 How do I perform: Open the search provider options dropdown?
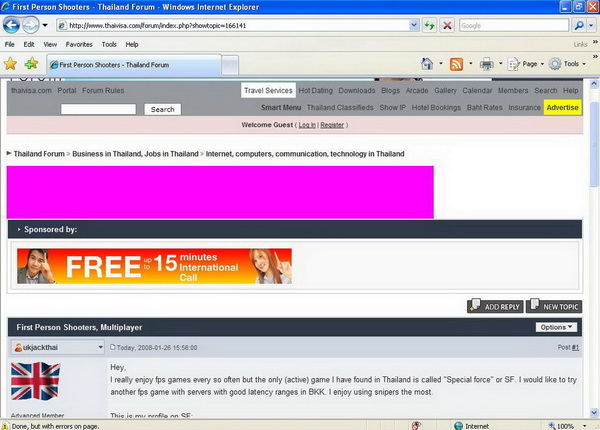591,26
